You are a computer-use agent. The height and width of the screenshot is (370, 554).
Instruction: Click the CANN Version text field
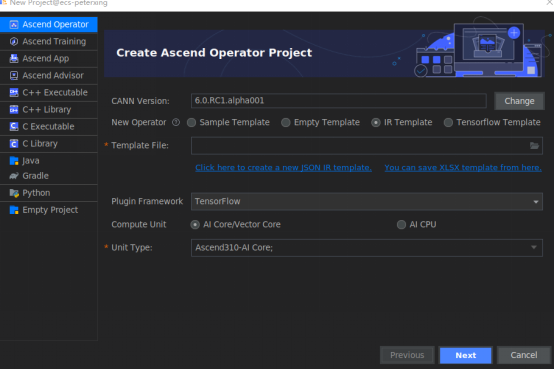(x=338, y=101)
